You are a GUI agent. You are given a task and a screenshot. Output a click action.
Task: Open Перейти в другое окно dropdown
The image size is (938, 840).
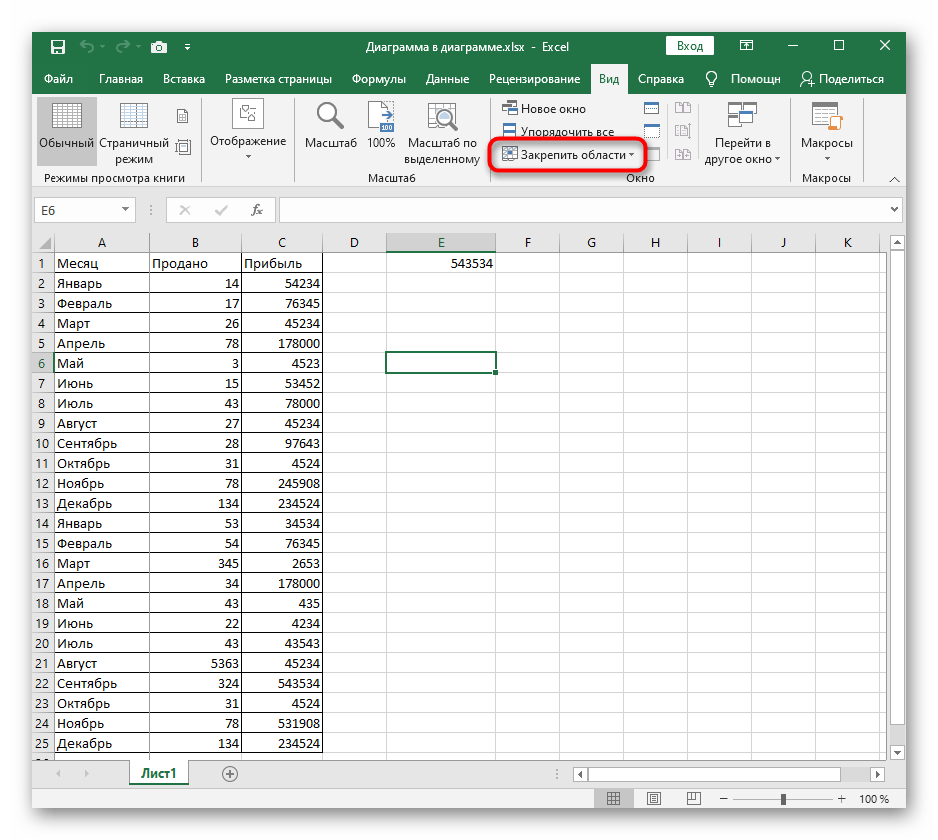click(742, 133)
